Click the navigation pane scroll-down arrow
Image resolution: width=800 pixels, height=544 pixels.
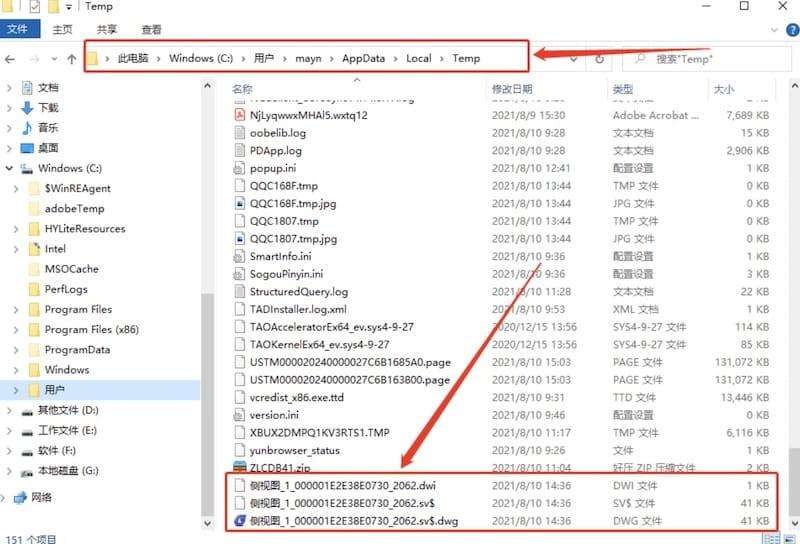207,523
